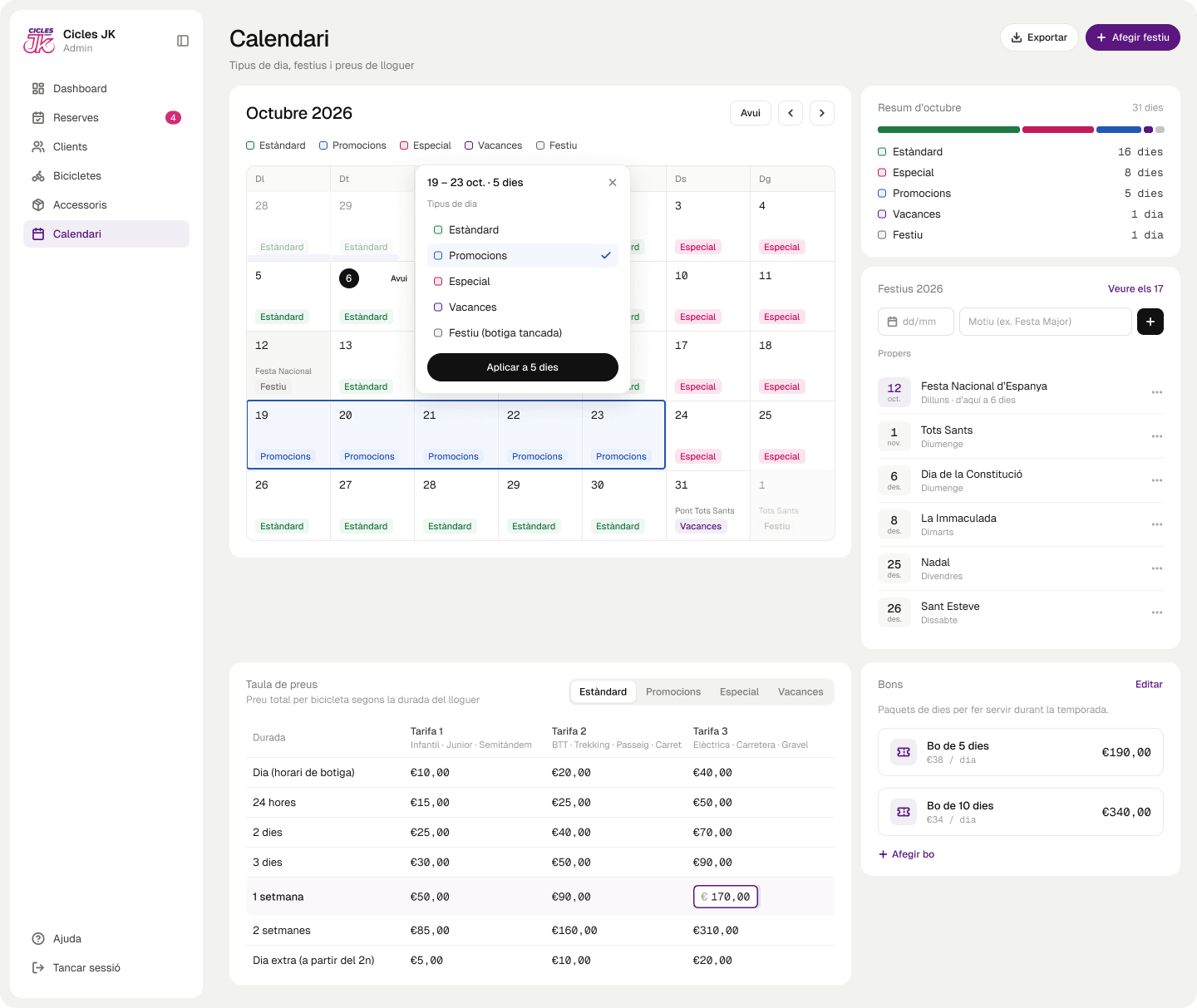This screenshot has width=1197, height=1008.
Task: Select Estàndard day type in popup
Action: click(x=523, y=229)
